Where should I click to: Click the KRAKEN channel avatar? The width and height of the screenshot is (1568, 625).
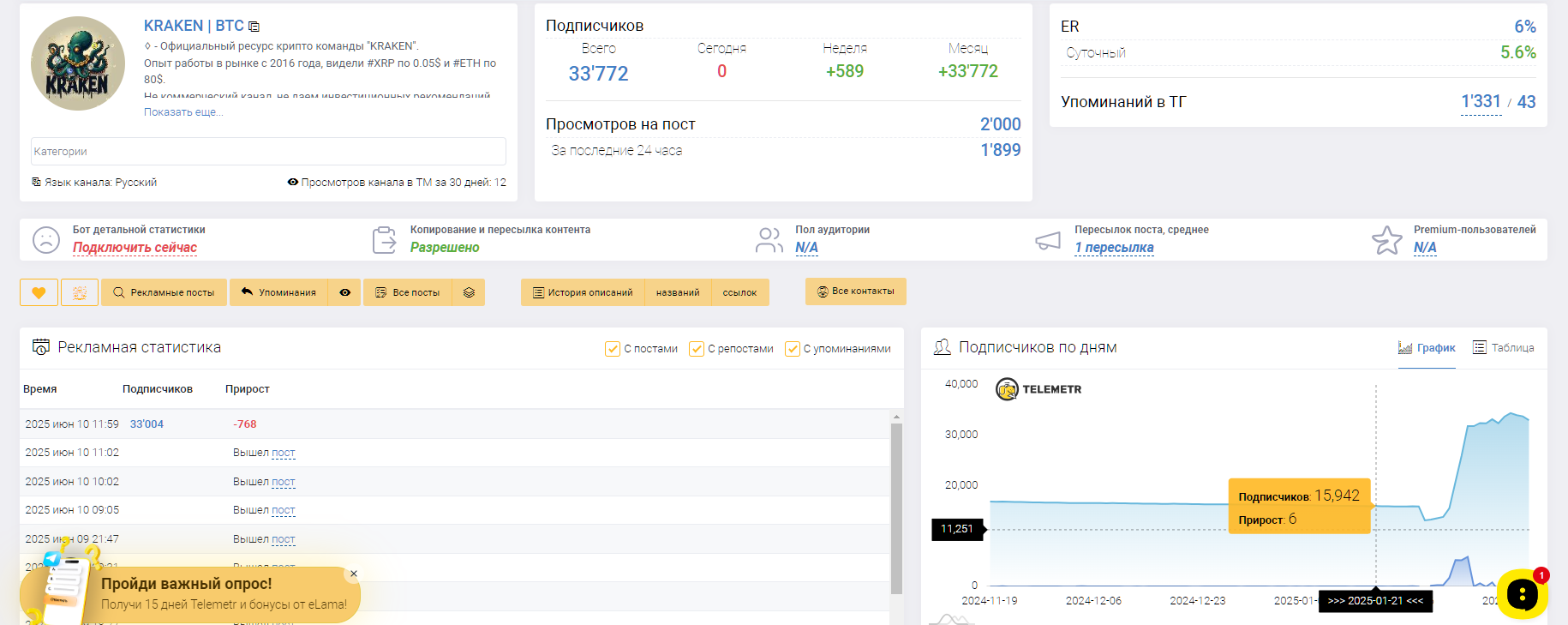[78, 63]
